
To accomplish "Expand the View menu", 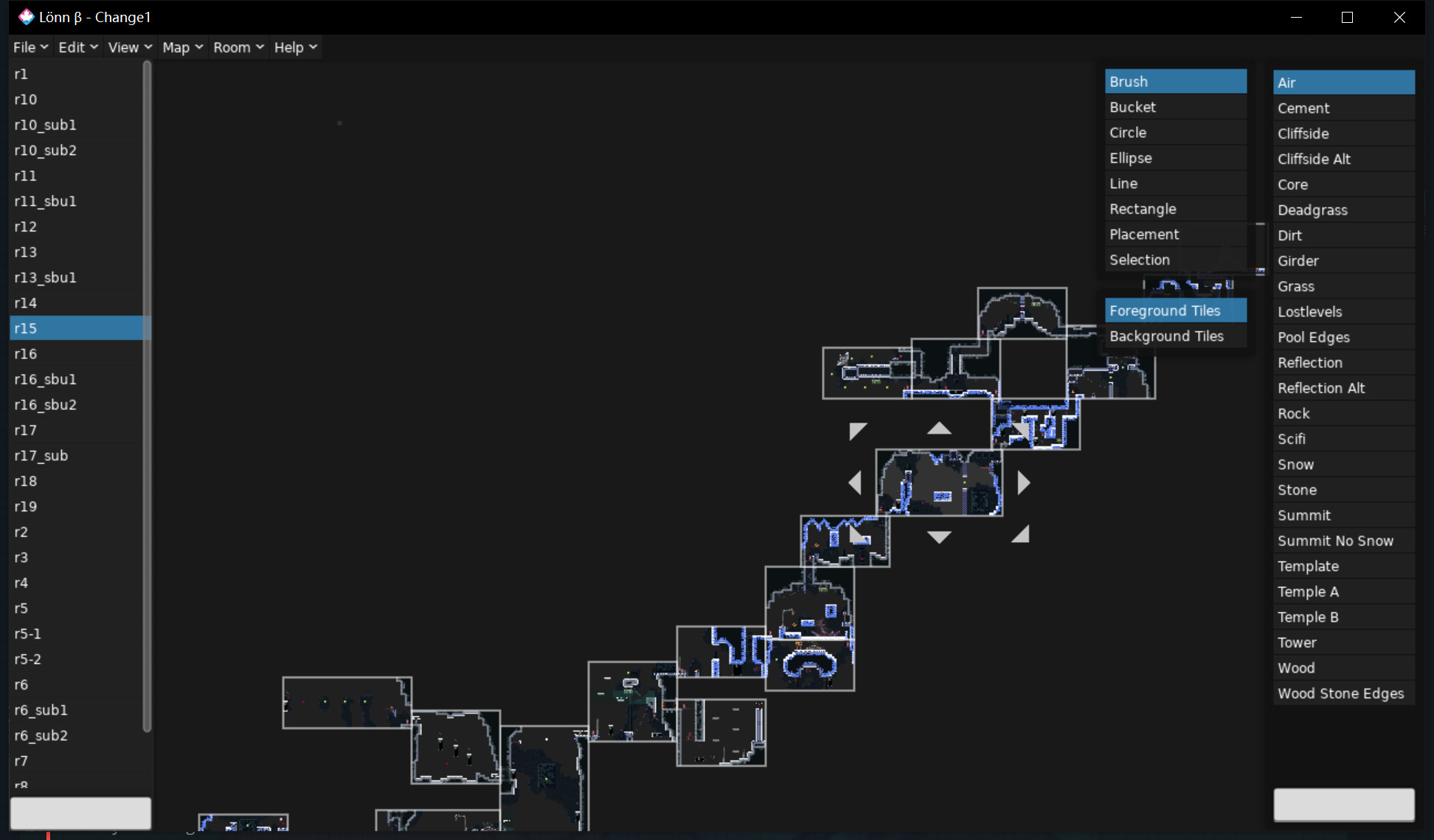I will tap(130, 47).
